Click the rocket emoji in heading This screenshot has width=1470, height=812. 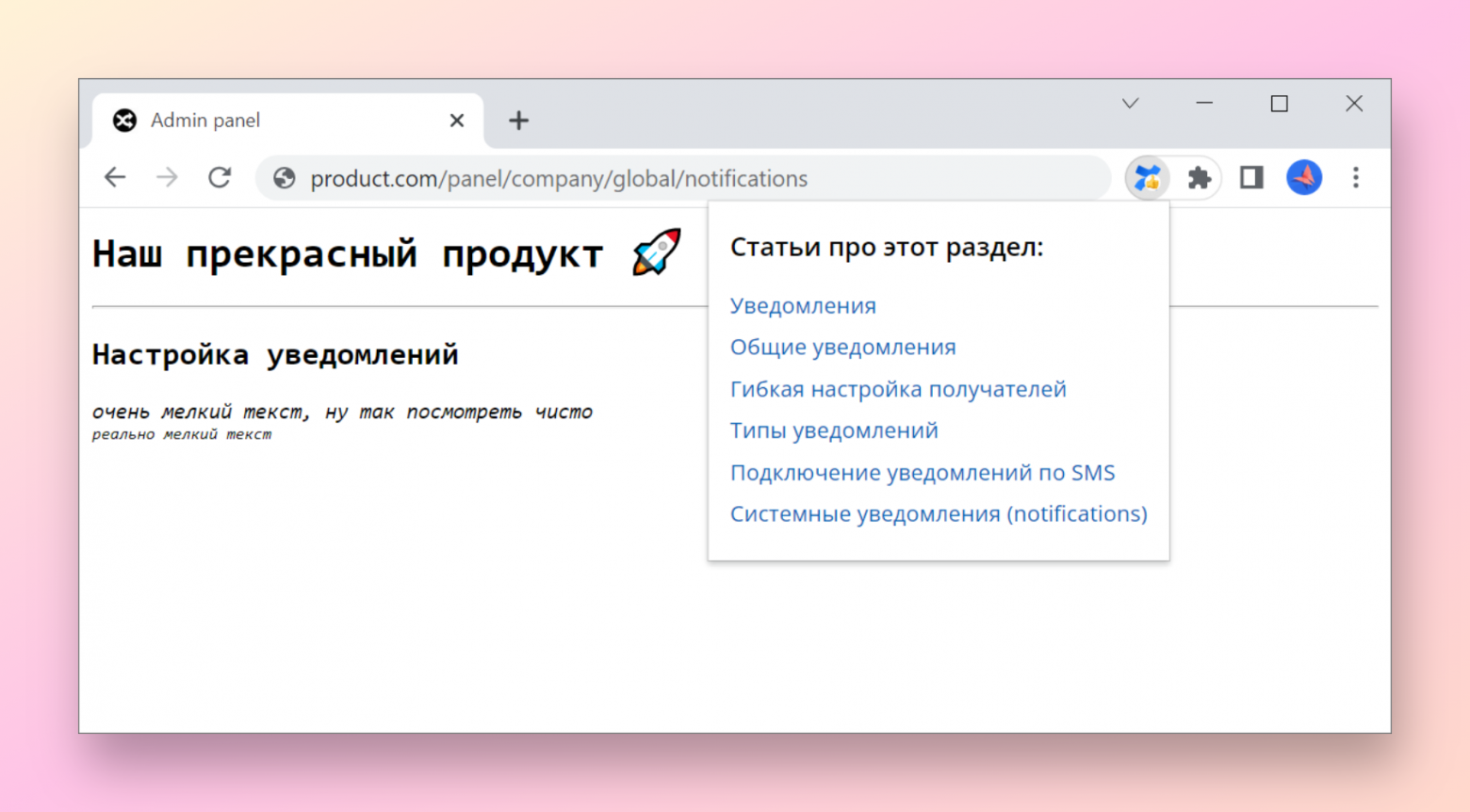656,252
